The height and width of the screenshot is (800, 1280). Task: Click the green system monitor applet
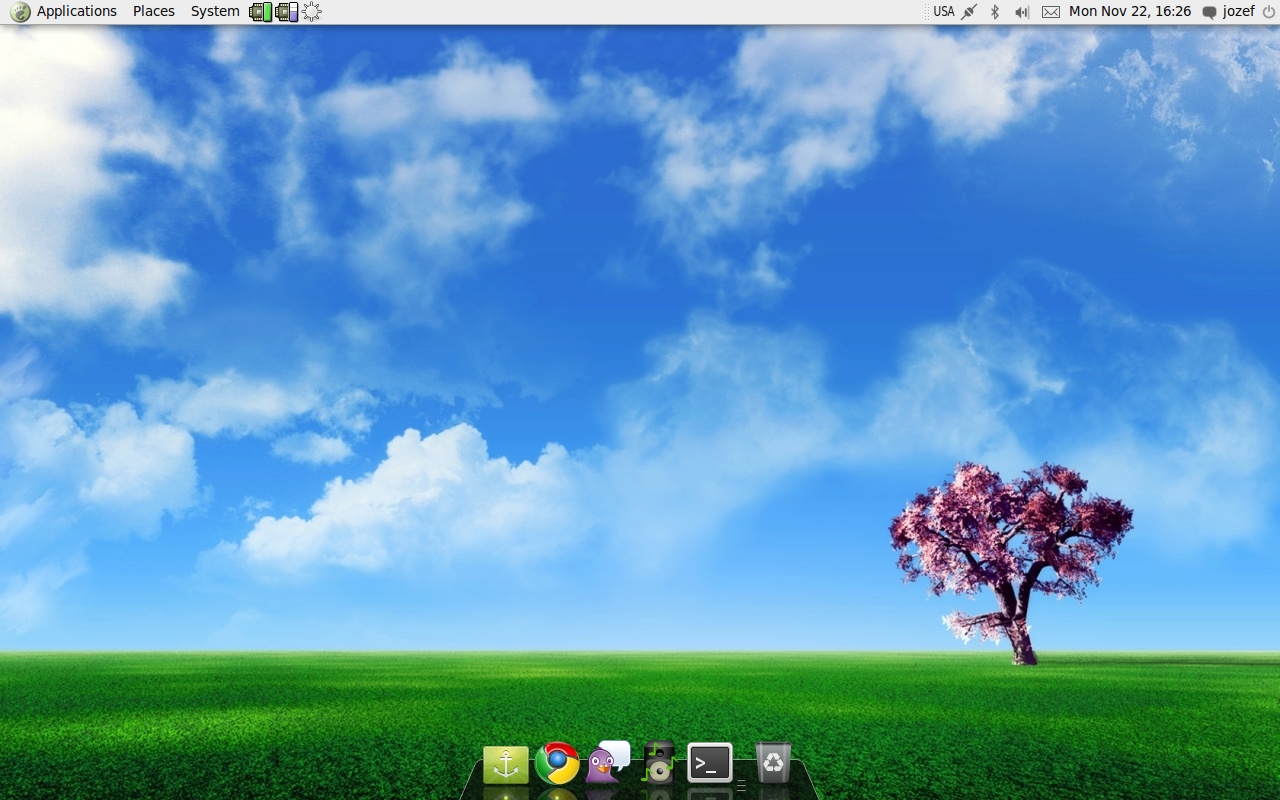point(261,12)
